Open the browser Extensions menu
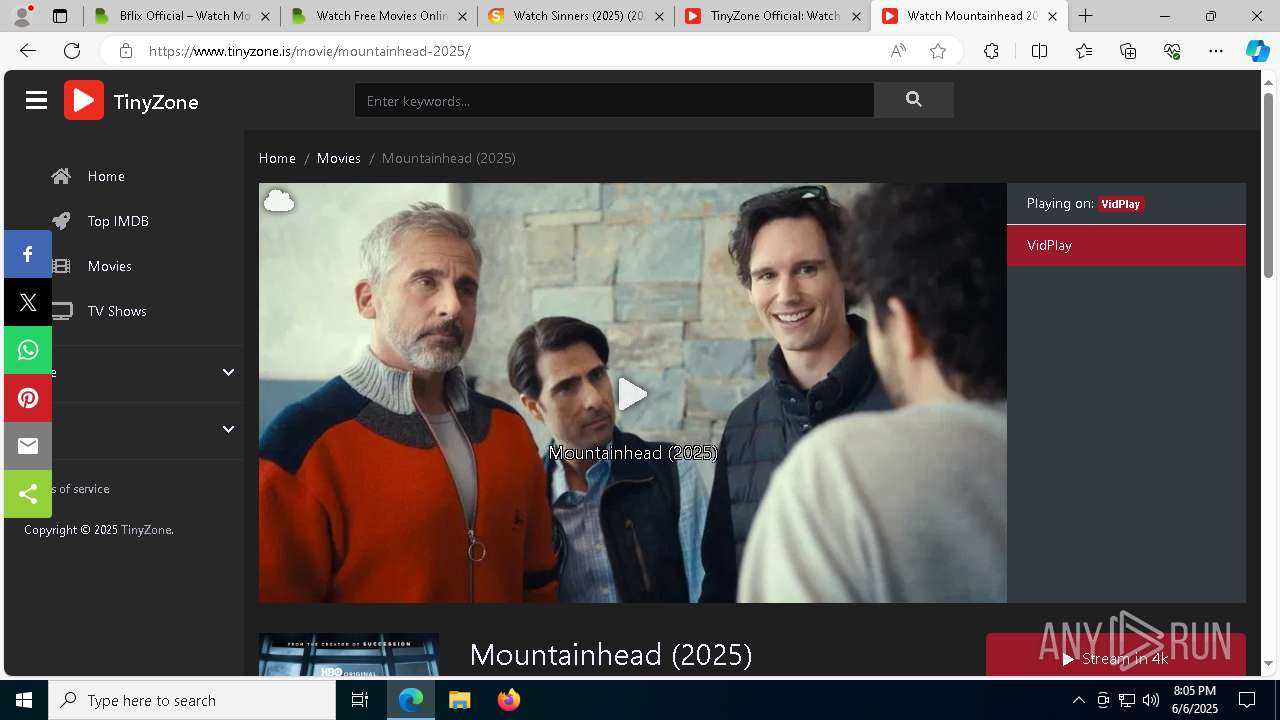Screen dimensions: 1280x720 coord(991,51)
